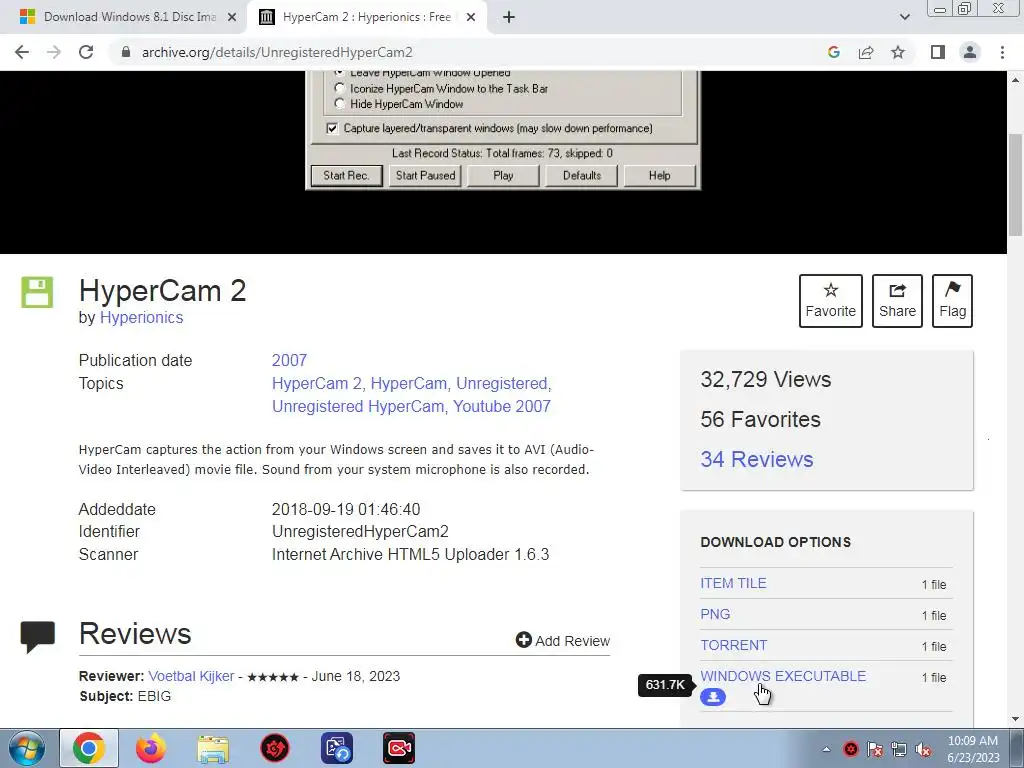Favorite this item with the star button

tap(831, 301)
